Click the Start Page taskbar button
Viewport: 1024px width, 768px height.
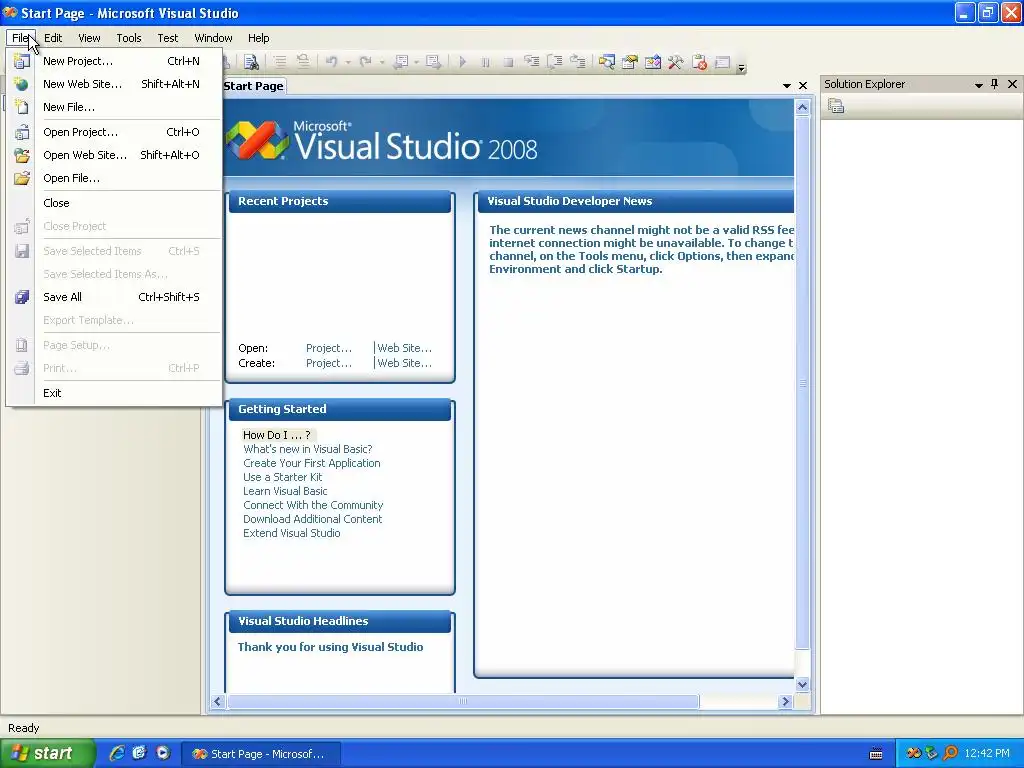(x=261, y=754)
